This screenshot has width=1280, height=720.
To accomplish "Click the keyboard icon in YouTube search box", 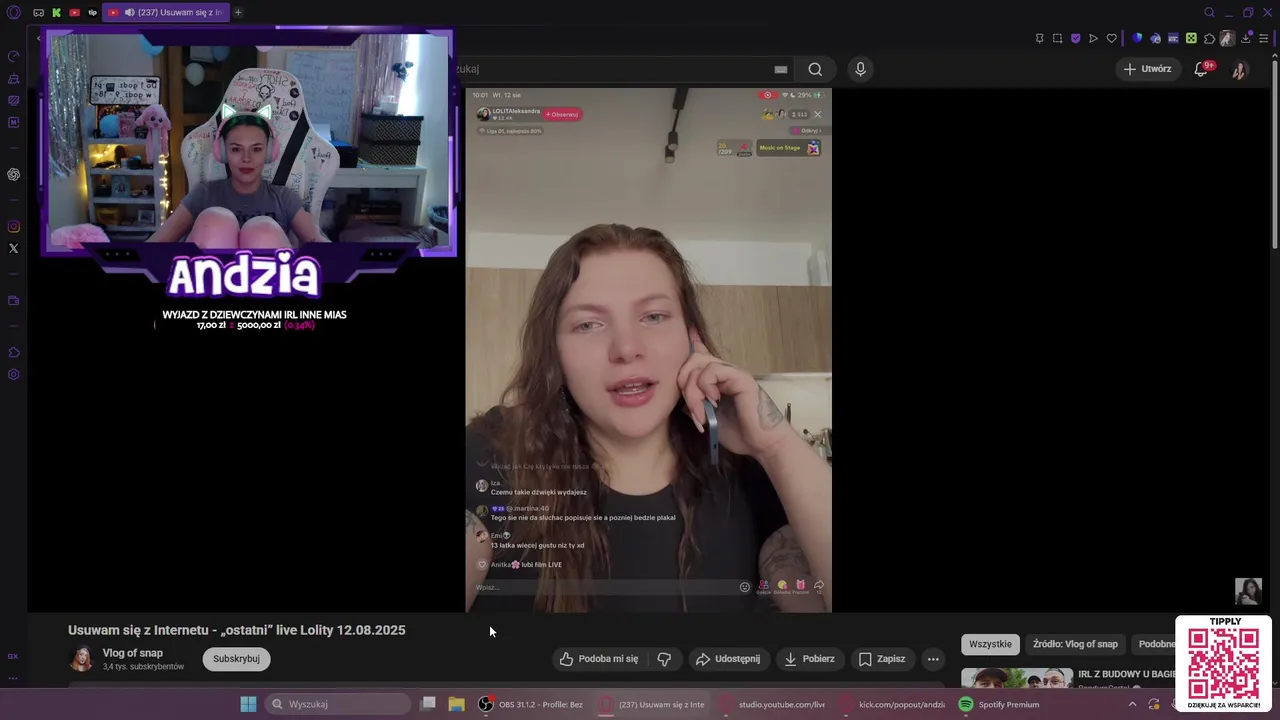I will tap(781, 69).
